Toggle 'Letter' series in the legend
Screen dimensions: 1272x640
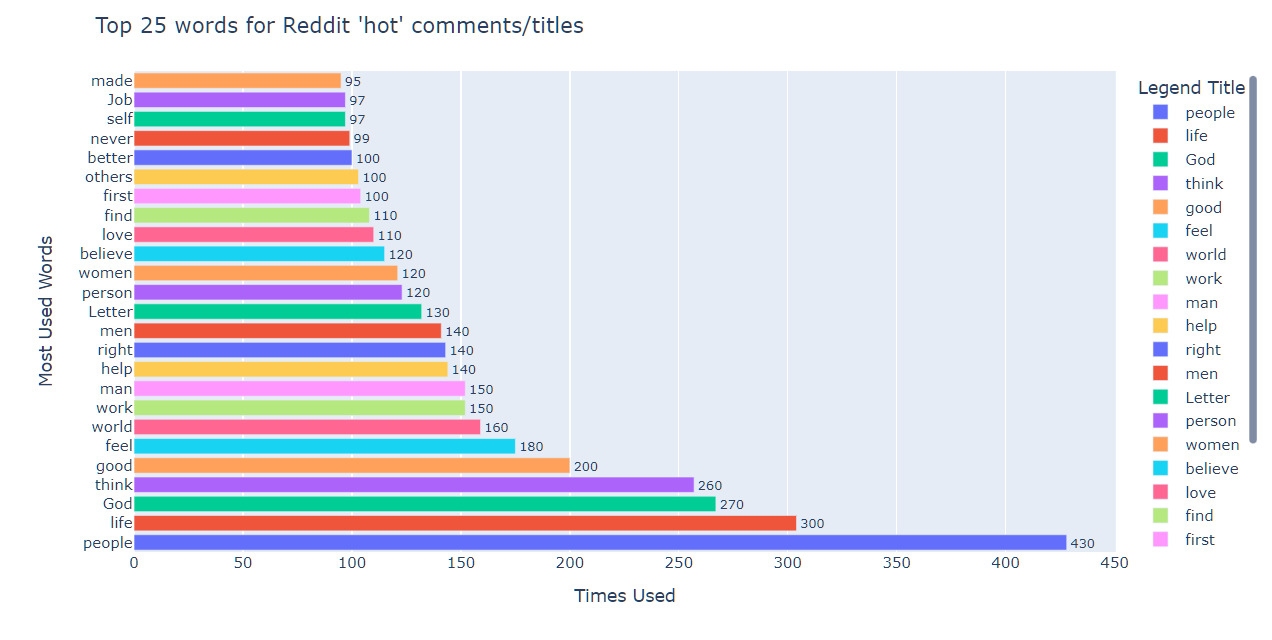(1207, 398)
